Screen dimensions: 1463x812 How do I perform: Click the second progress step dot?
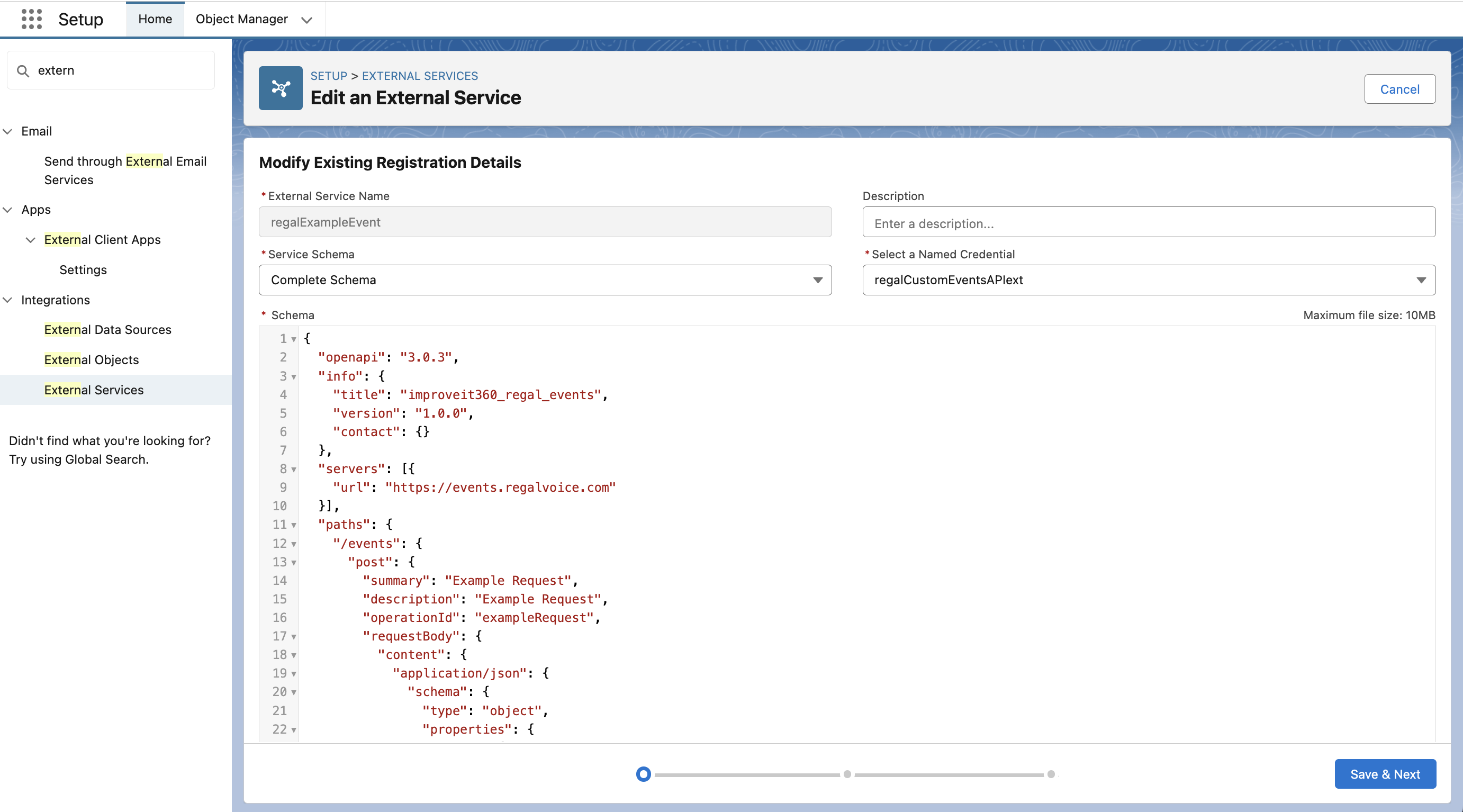coord(847,774)
